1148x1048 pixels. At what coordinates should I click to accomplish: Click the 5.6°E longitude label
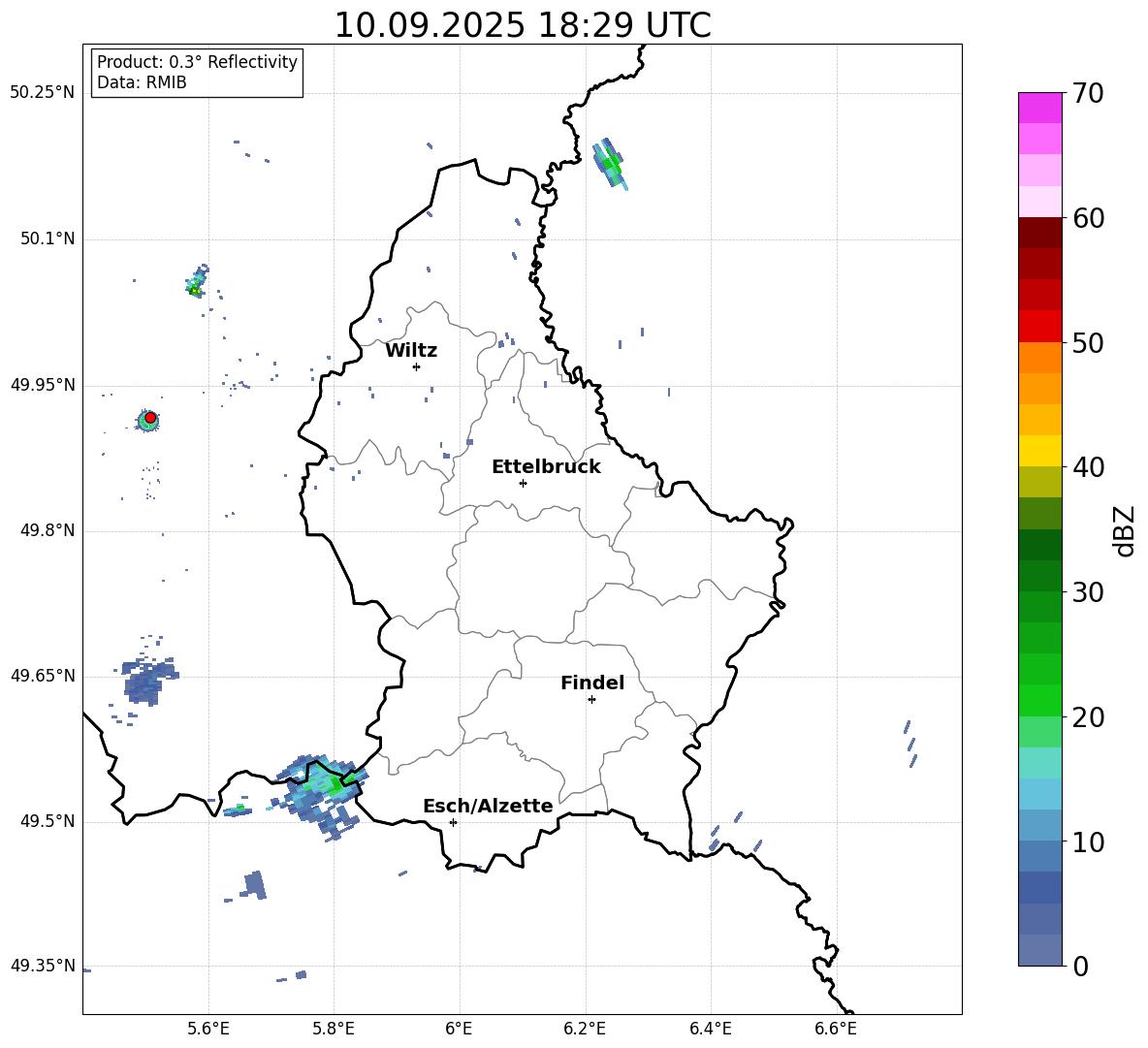(208, 1029)
